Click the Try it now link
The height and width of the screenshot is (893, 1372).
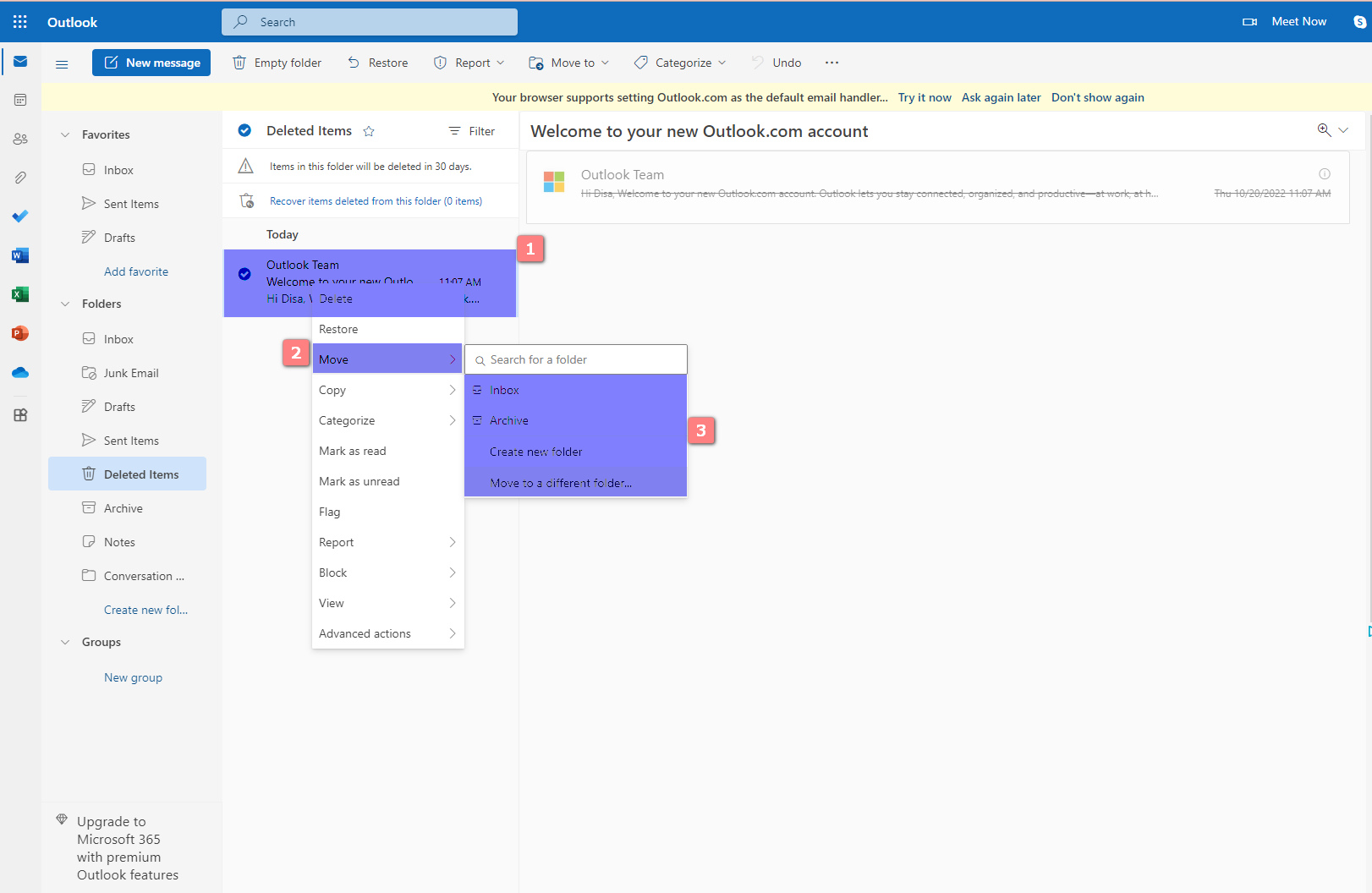pos(925,97)
